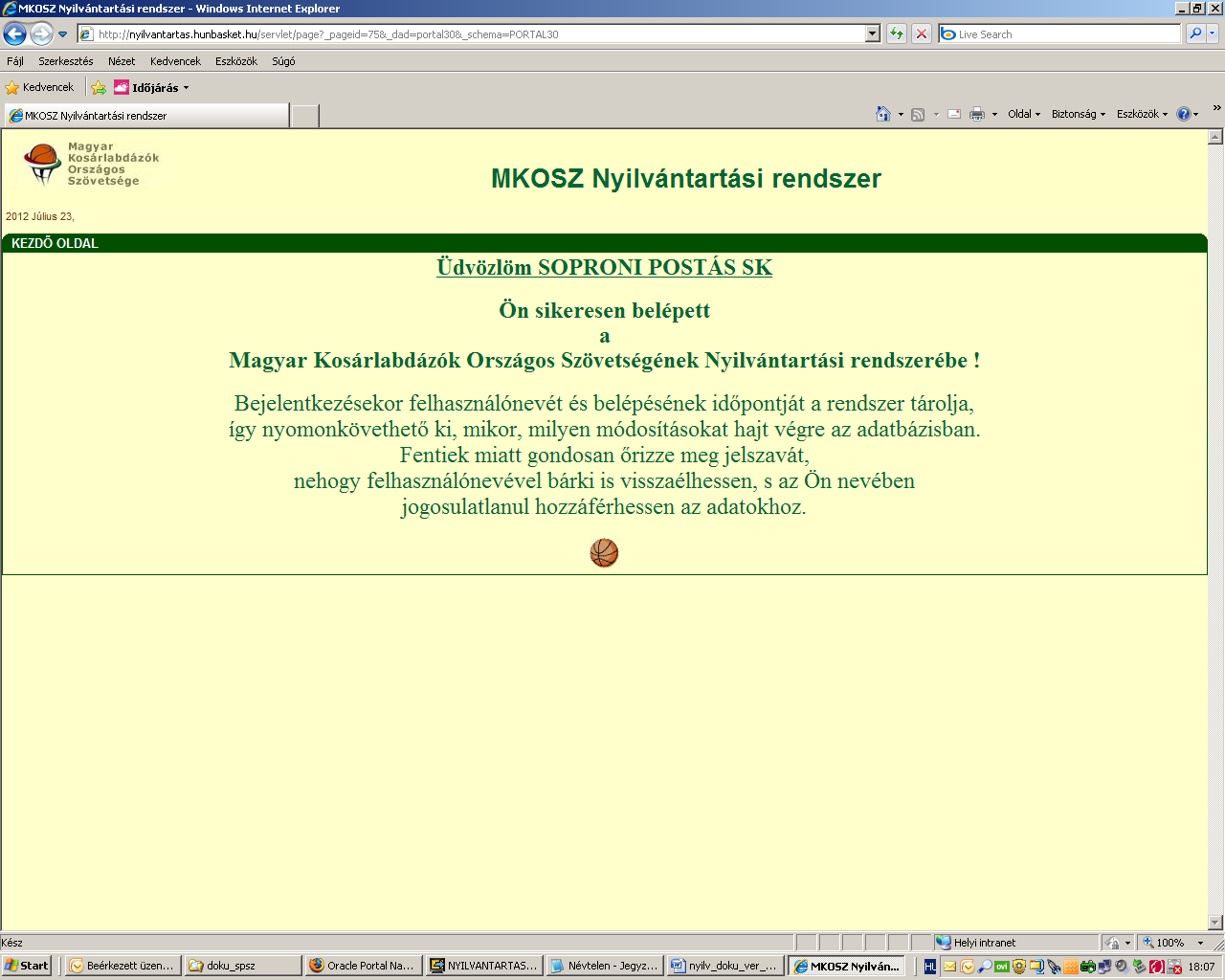Click the Home icon in command bar
Image resolution: width=1225 pixels, height=980 pixels.
pos(883,114)
